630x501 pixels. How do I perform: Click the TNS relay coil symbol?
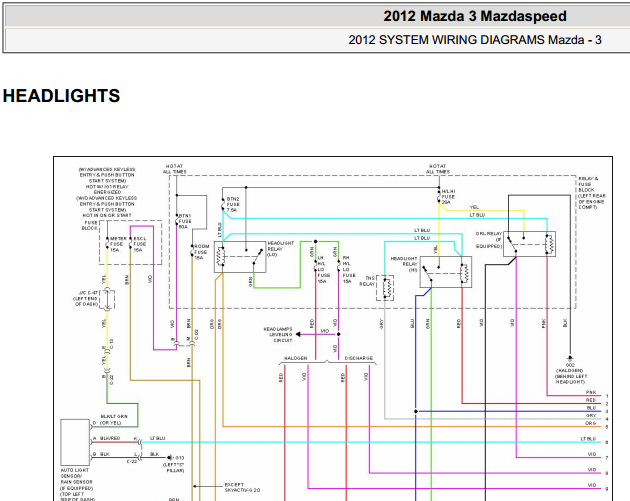(x=387, y=288)
